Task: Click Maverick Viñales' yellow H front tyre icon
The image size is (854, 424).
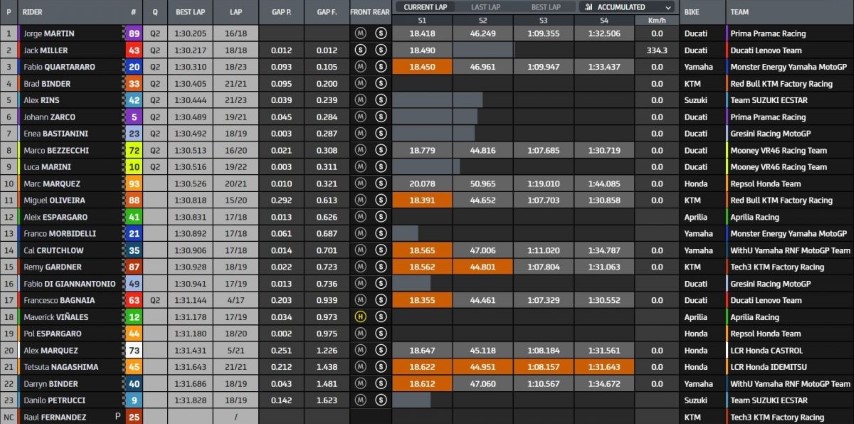Action: pos(360,317)
